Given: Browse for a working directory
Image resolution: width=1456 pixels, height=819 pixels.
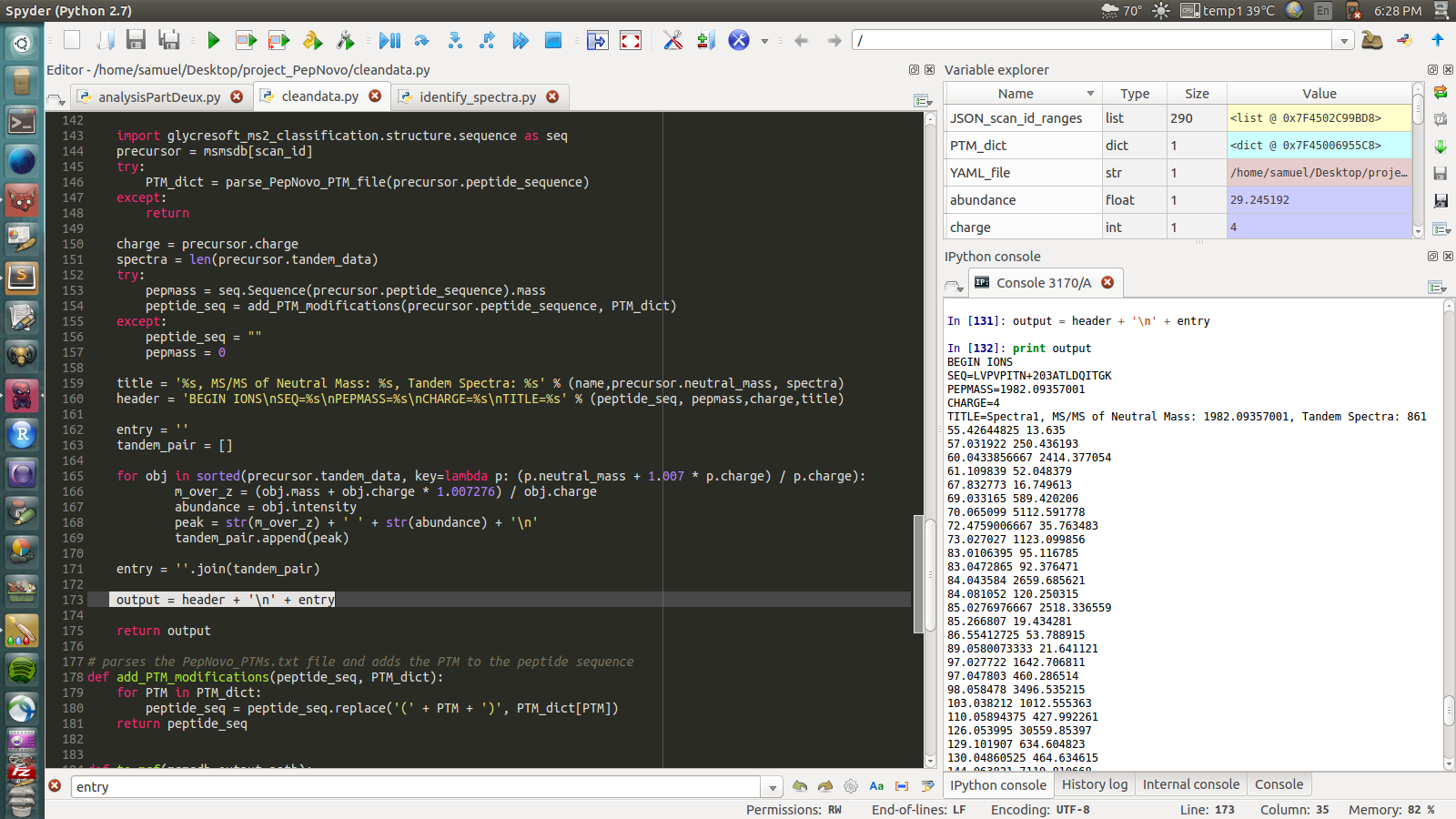Looking at the screenshot, I should coord(1372,40).
